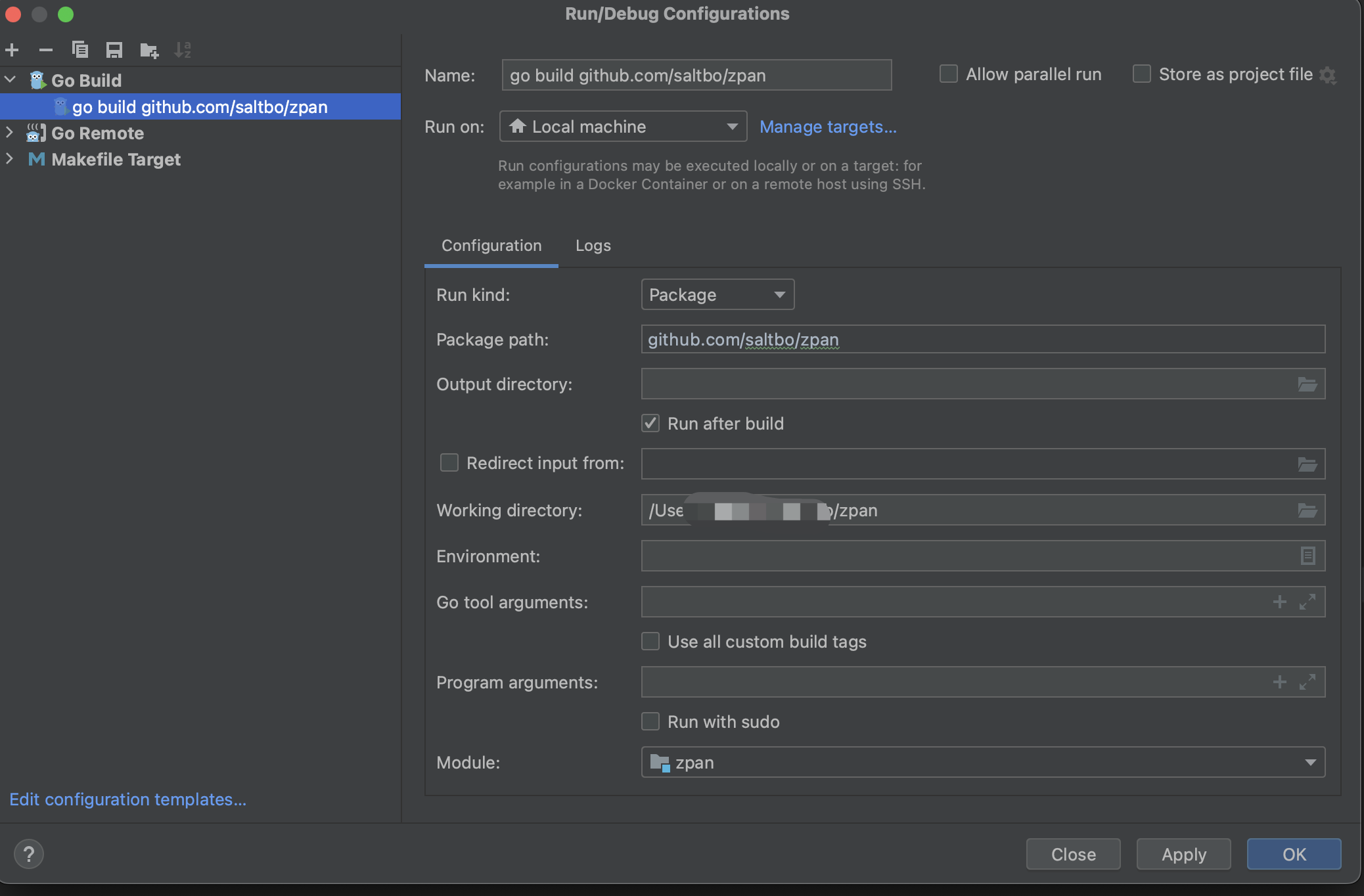1364x896 pixels.
Task: Click the Add New Configuration plus icon
Action: click(x=12, y=50)
